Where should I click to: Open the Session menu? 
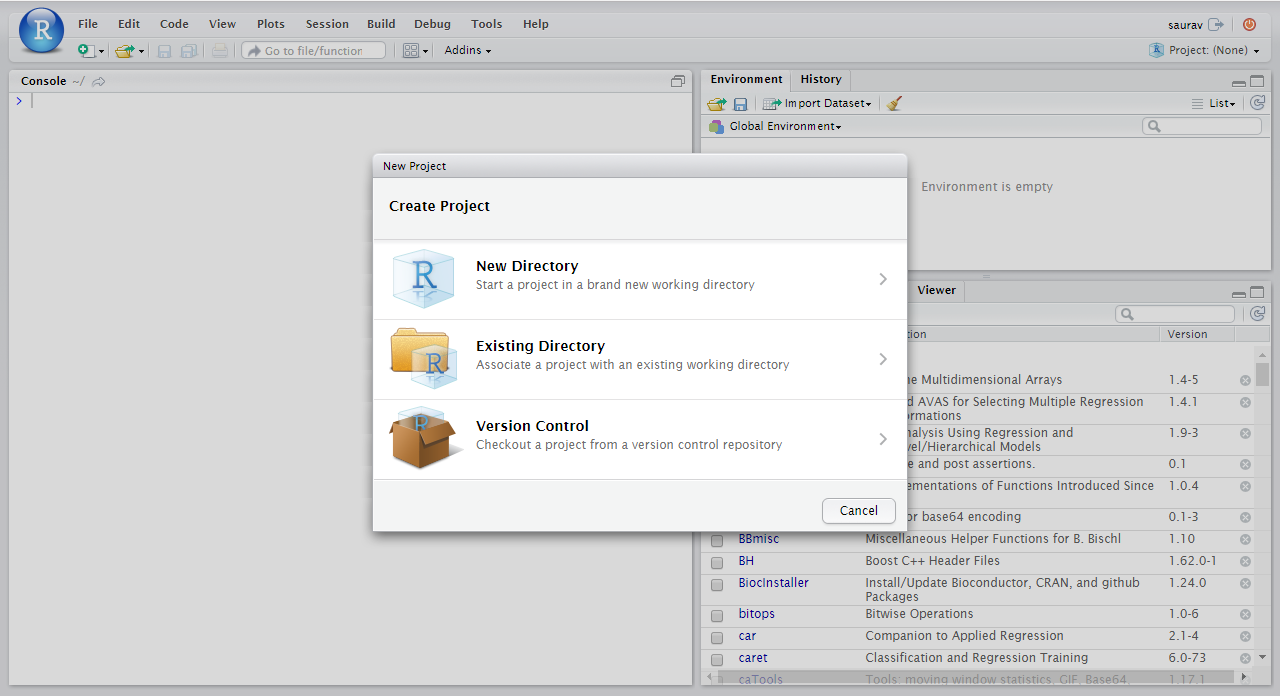327,24
